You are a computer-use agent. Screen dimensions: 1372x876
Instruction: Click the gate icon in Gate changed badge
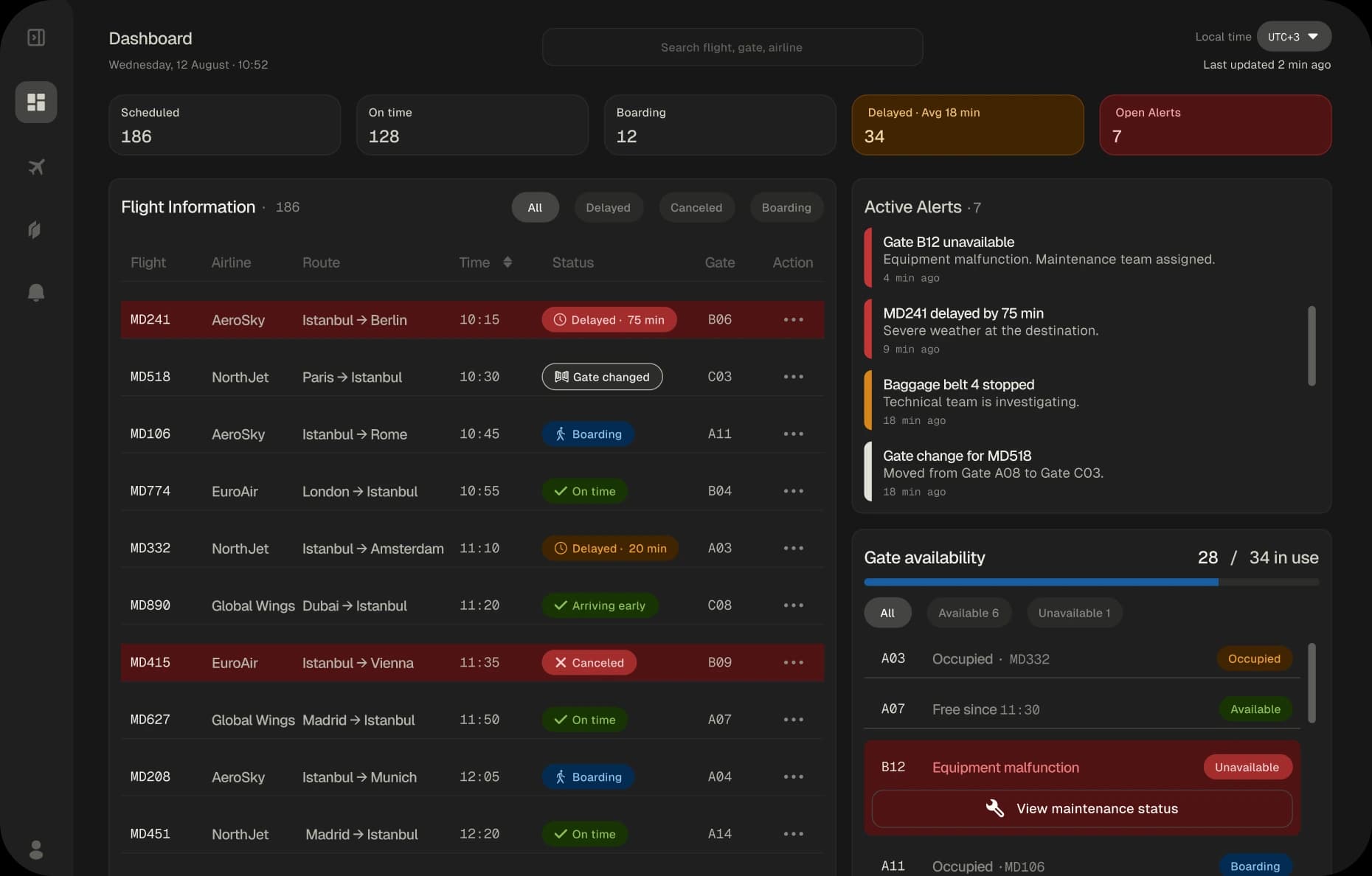[561, 377]
